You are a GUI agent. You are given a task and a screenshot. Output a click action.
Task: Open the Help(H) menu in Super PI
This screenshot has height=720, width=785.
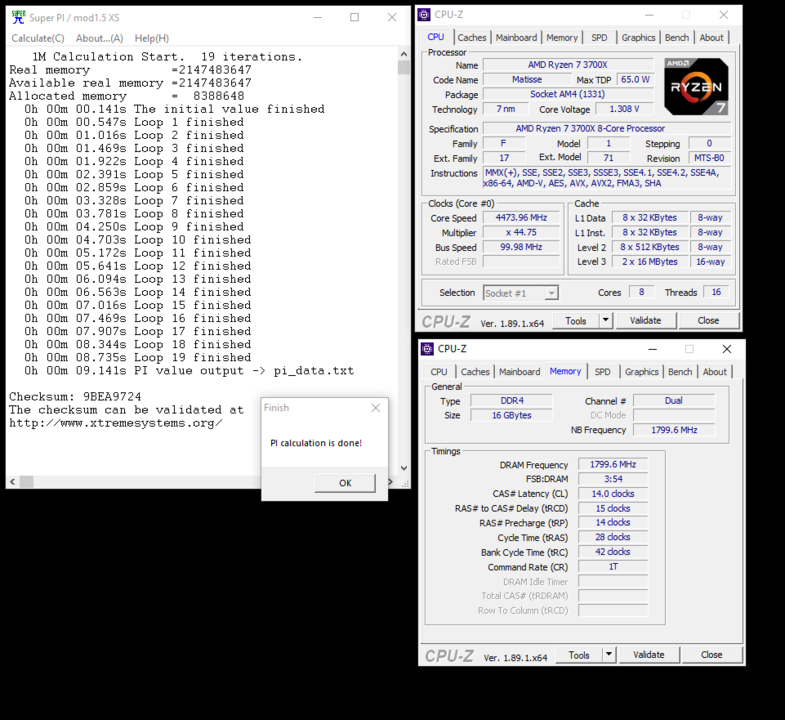point(152,38)
